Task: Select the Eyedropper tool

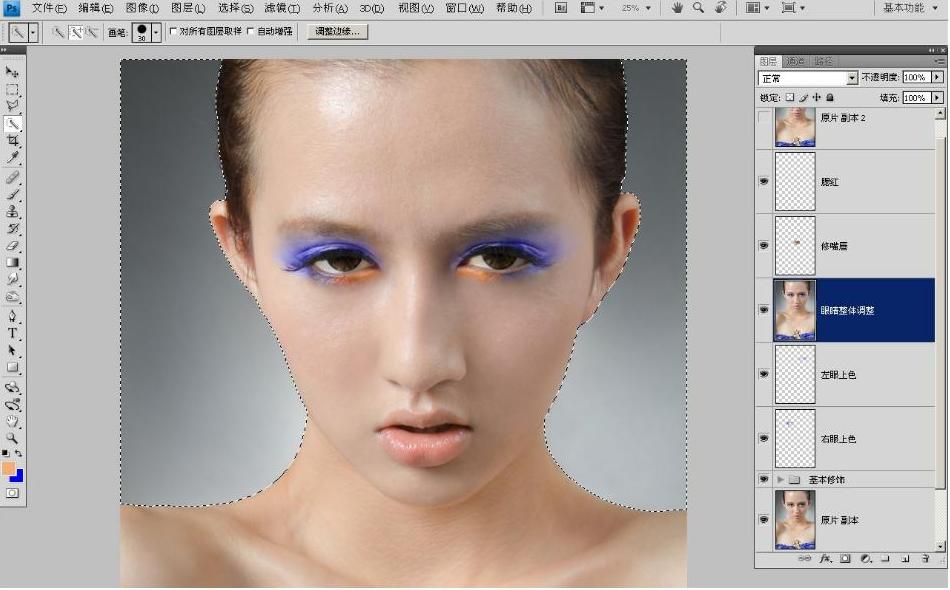Action: (x=12, y=158)
